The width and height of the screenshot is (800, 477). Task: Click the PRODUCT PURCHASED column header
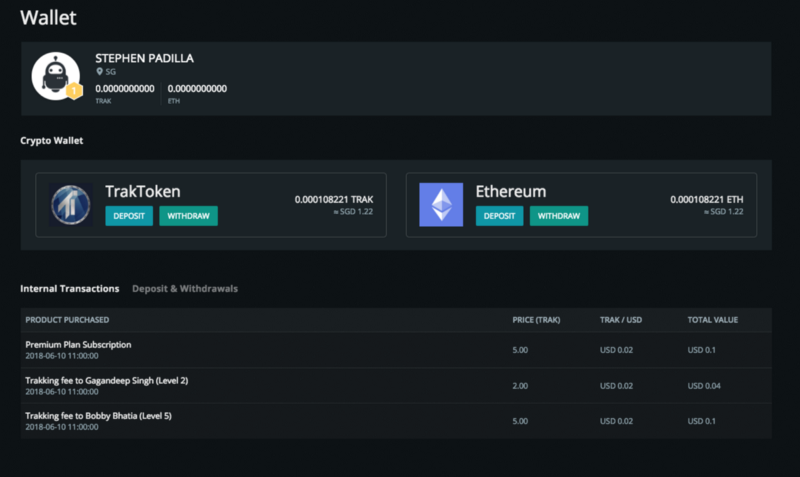coord(67,320)
